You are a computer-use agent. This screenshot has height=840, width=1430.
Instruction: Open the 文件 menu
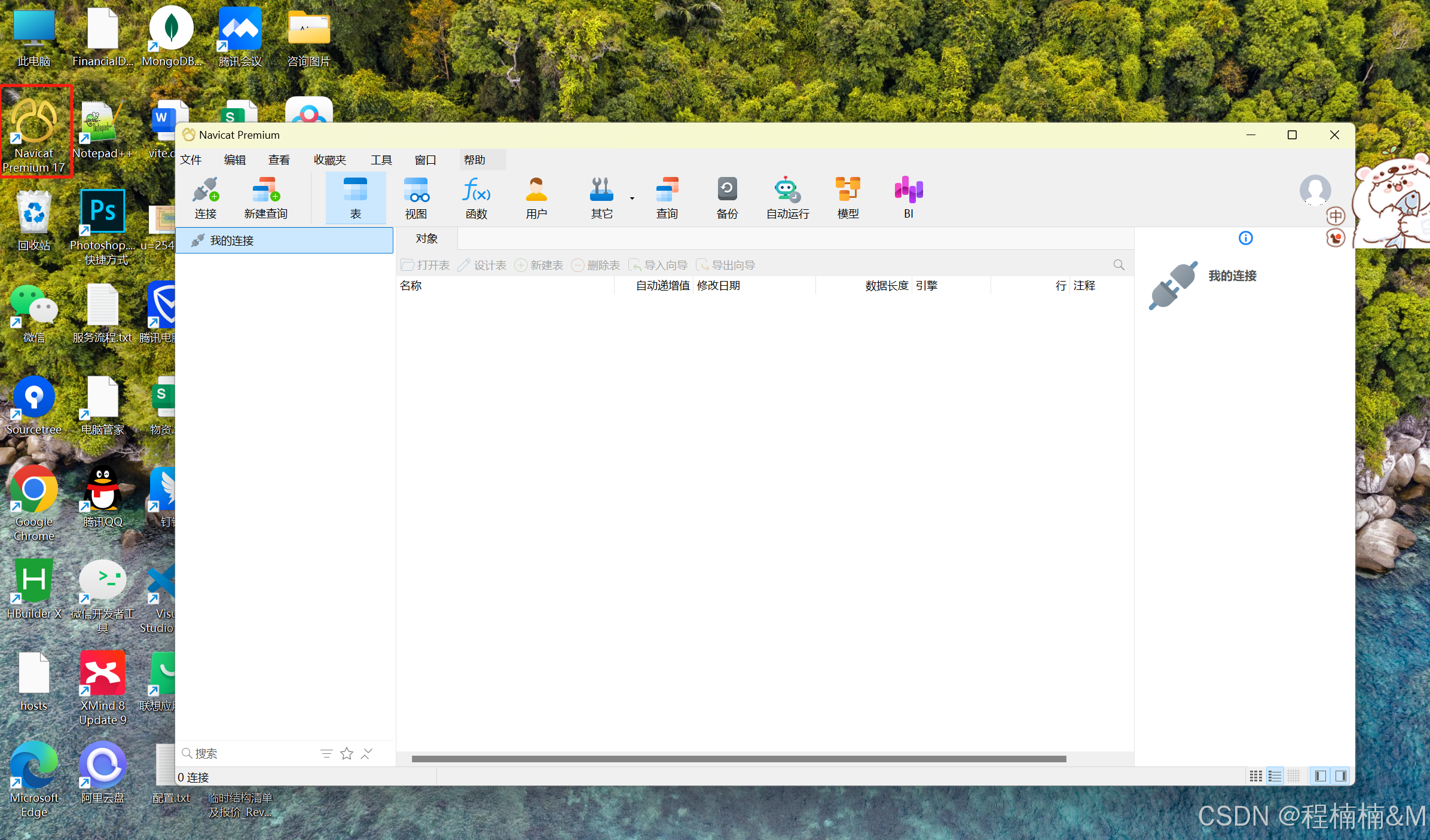click(x=191, y=160)
